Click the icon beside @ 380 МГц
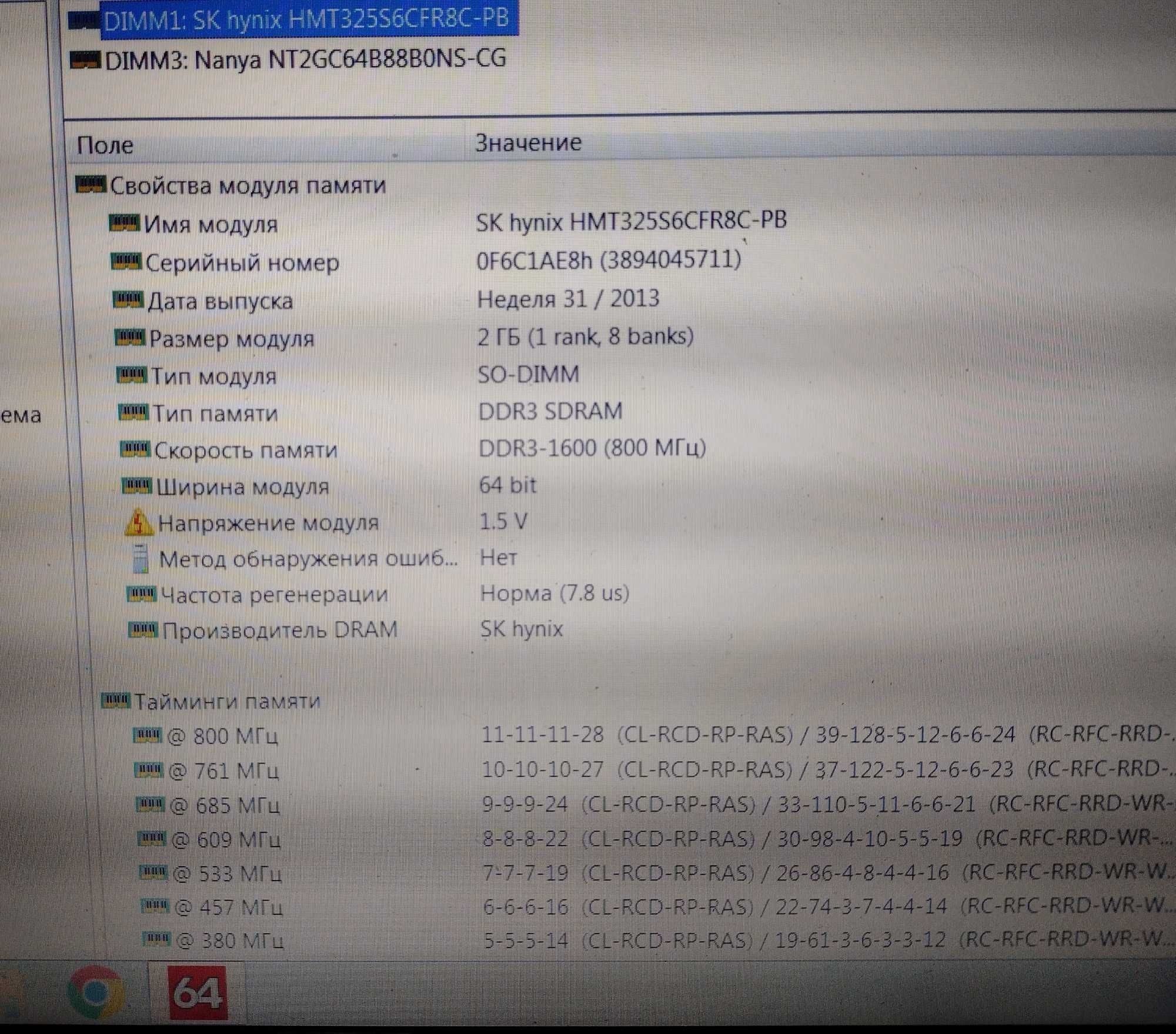Viewport: 1176px width, 1034px height. pos(157,940)
